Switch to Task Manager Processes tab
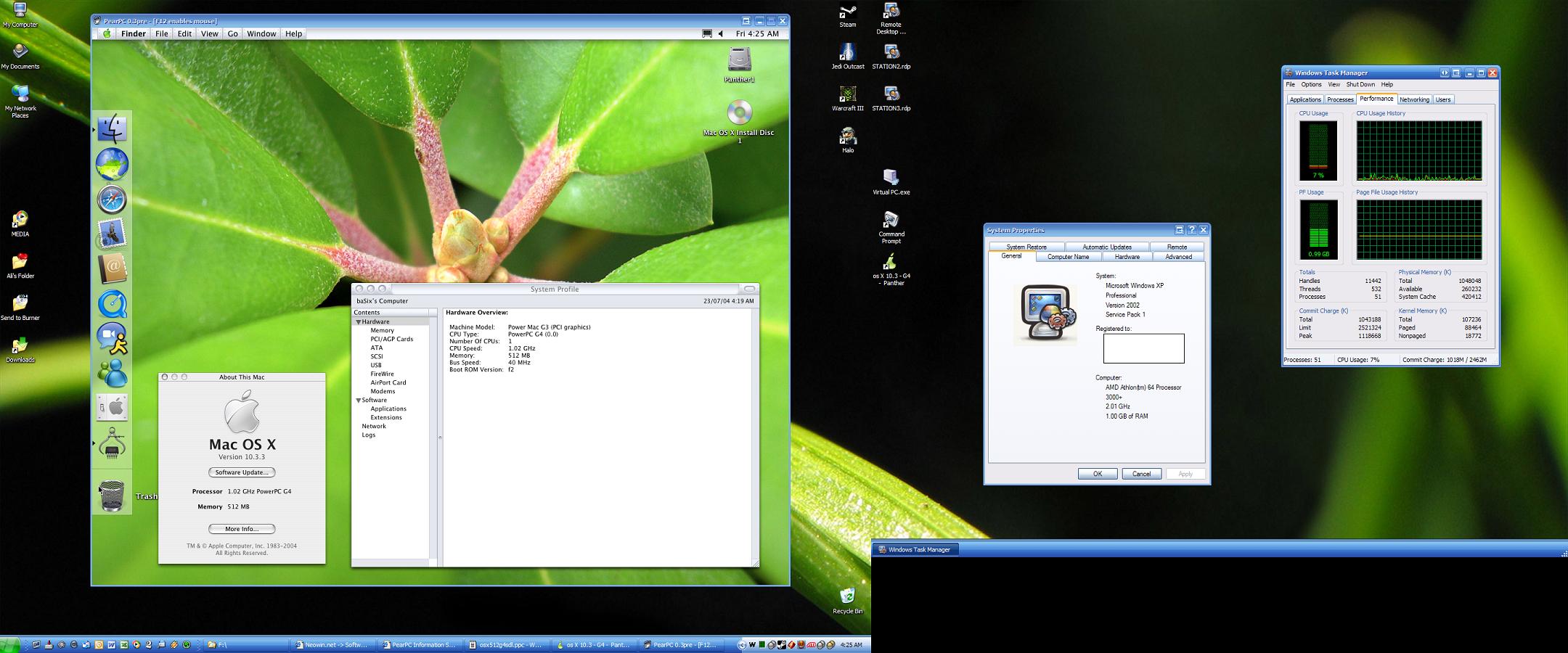This screenshot has height=653, width=1568. [1340, 99]
